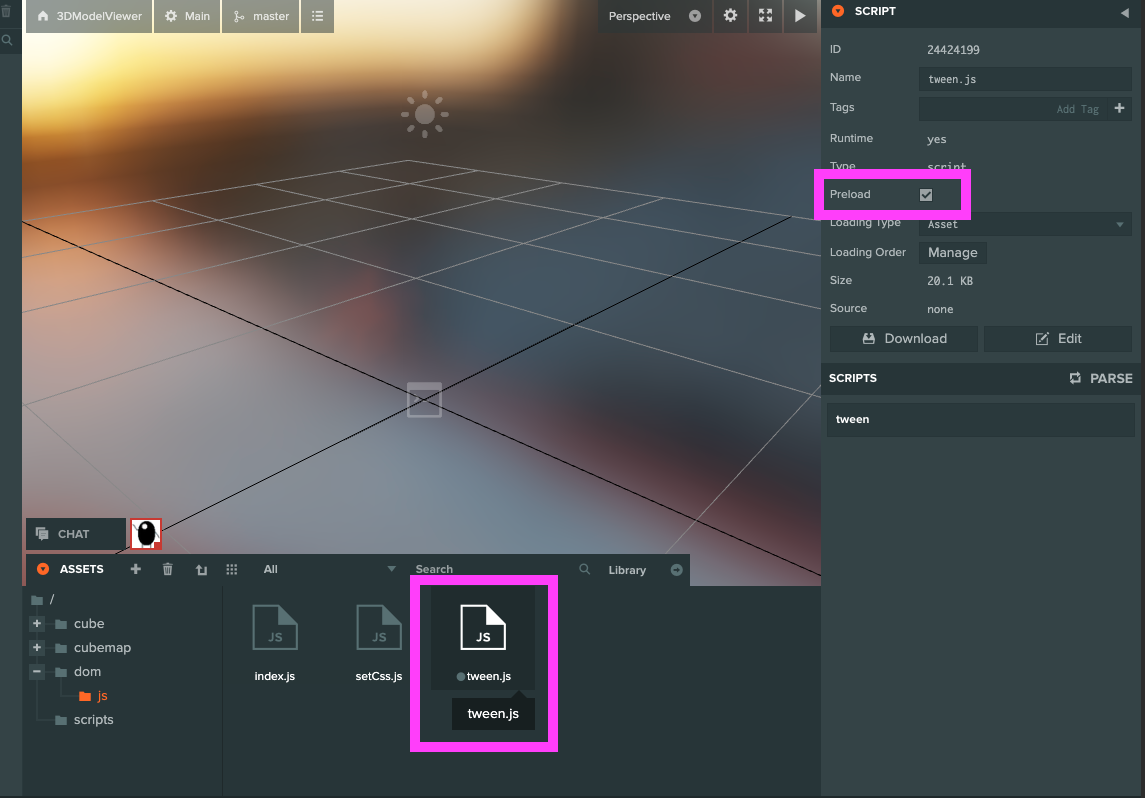Add a tag with the plus icon
Viewport: 1145px width, 798px height.
coord(1119,108)
